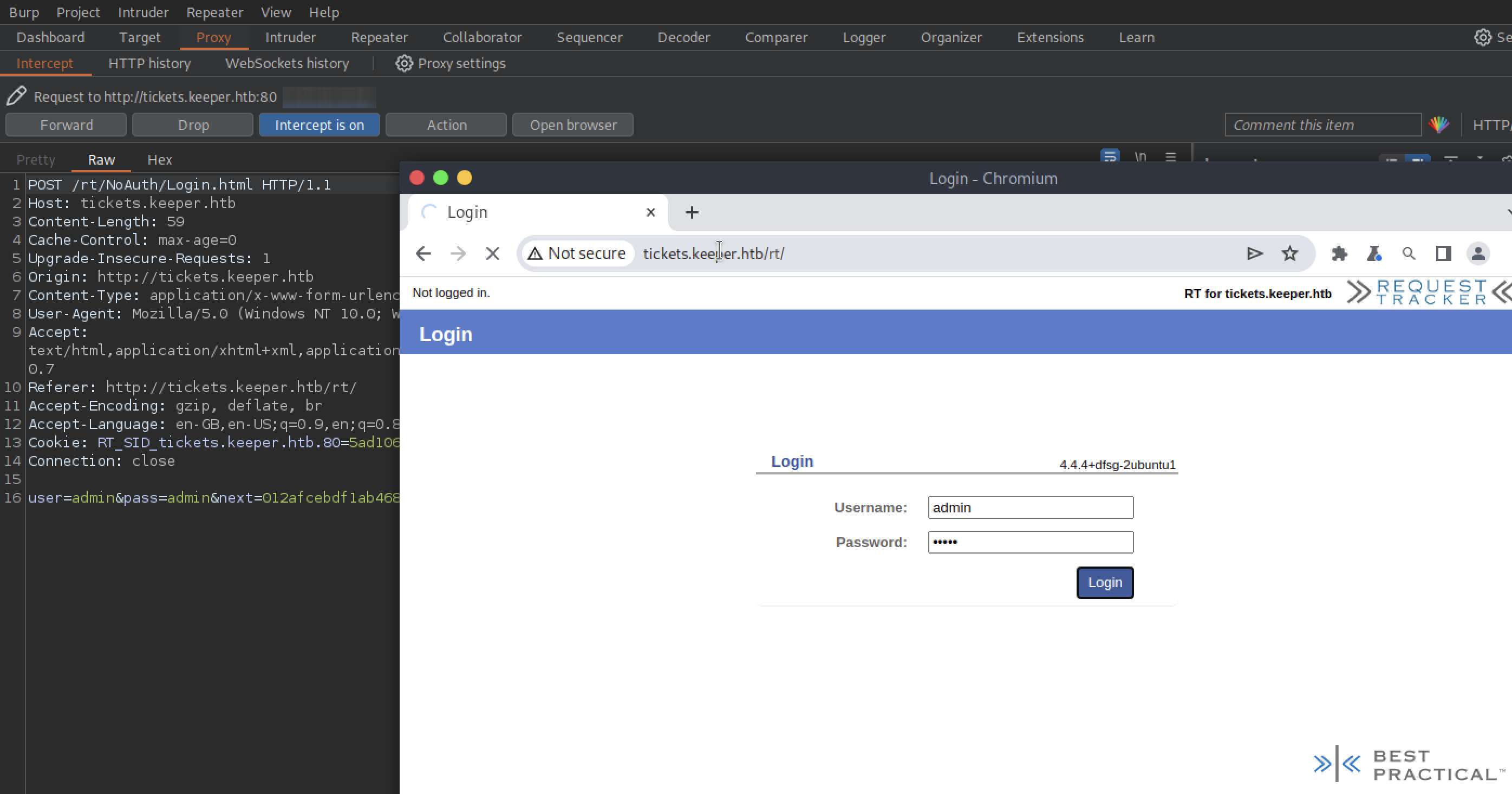Viewport: 1512px width, 794px height.
Task: Open the rainbow highlight color picker
Action: point(1439,125)
